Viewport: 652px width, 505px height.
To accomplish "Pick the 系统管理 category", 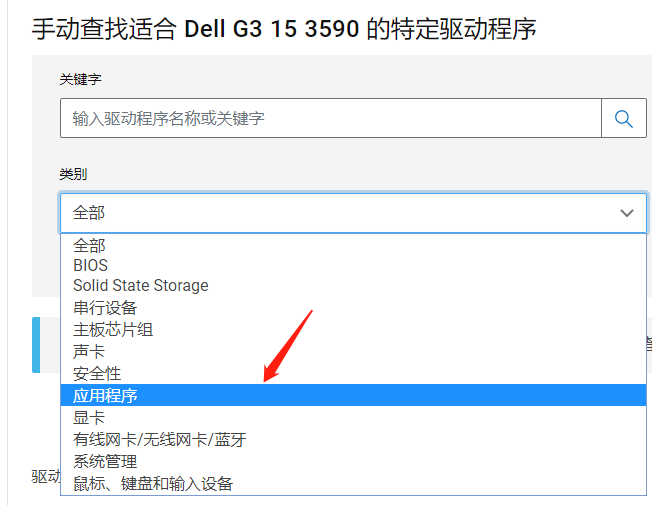I will point(105,461).
